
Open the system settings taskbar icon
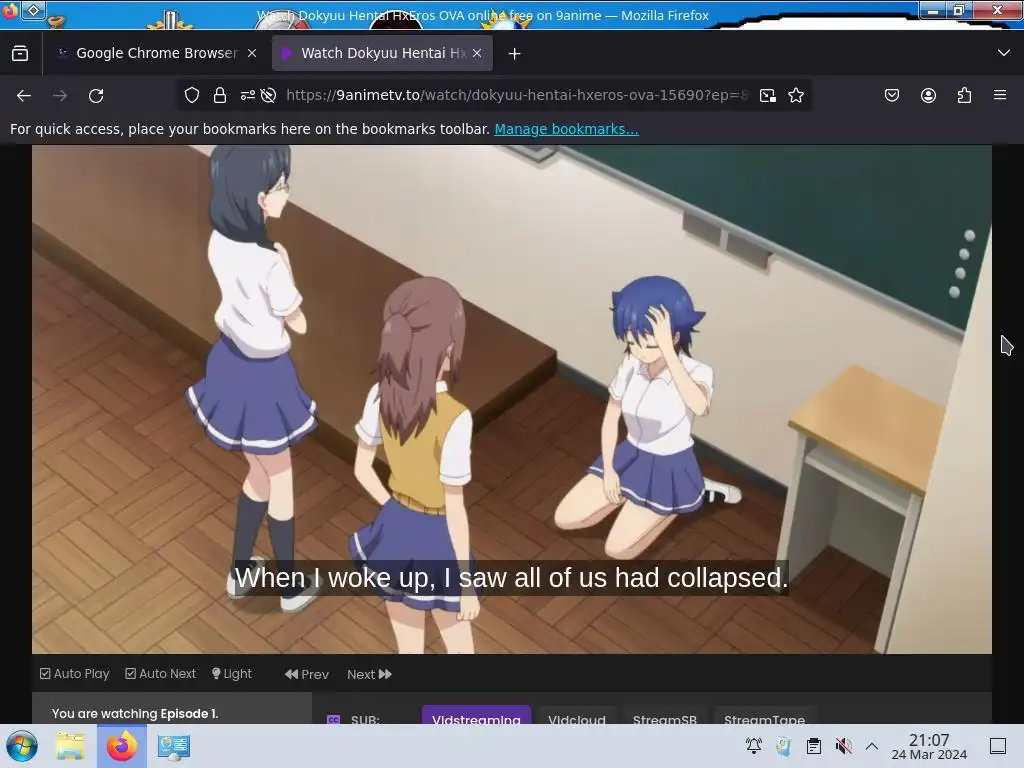point(174,746)
